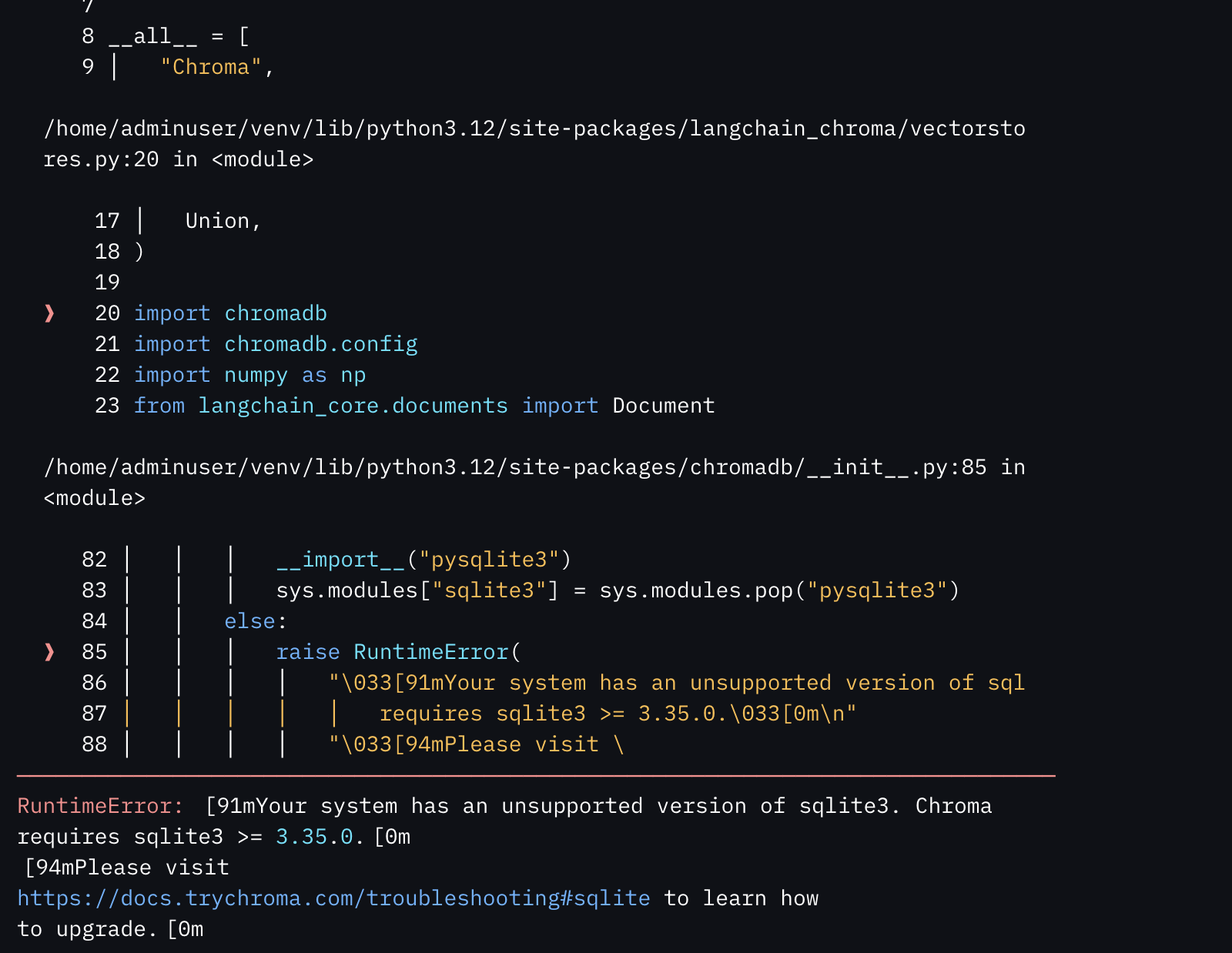Click the 'import chromadb' line 20
1232x953 pixels.
pos(230,313)
